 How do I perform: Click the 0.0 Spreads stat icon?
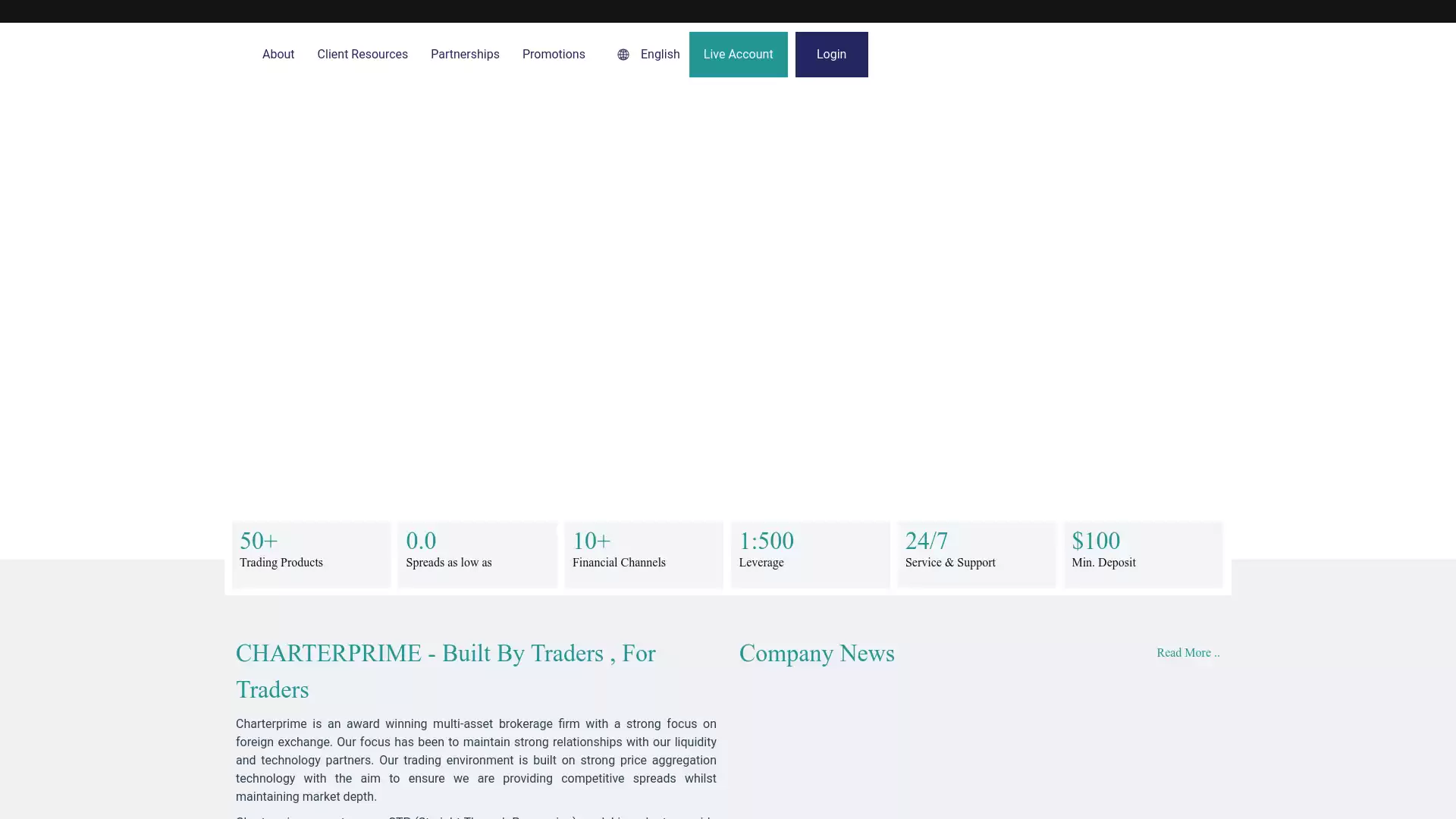pos(478,550)
